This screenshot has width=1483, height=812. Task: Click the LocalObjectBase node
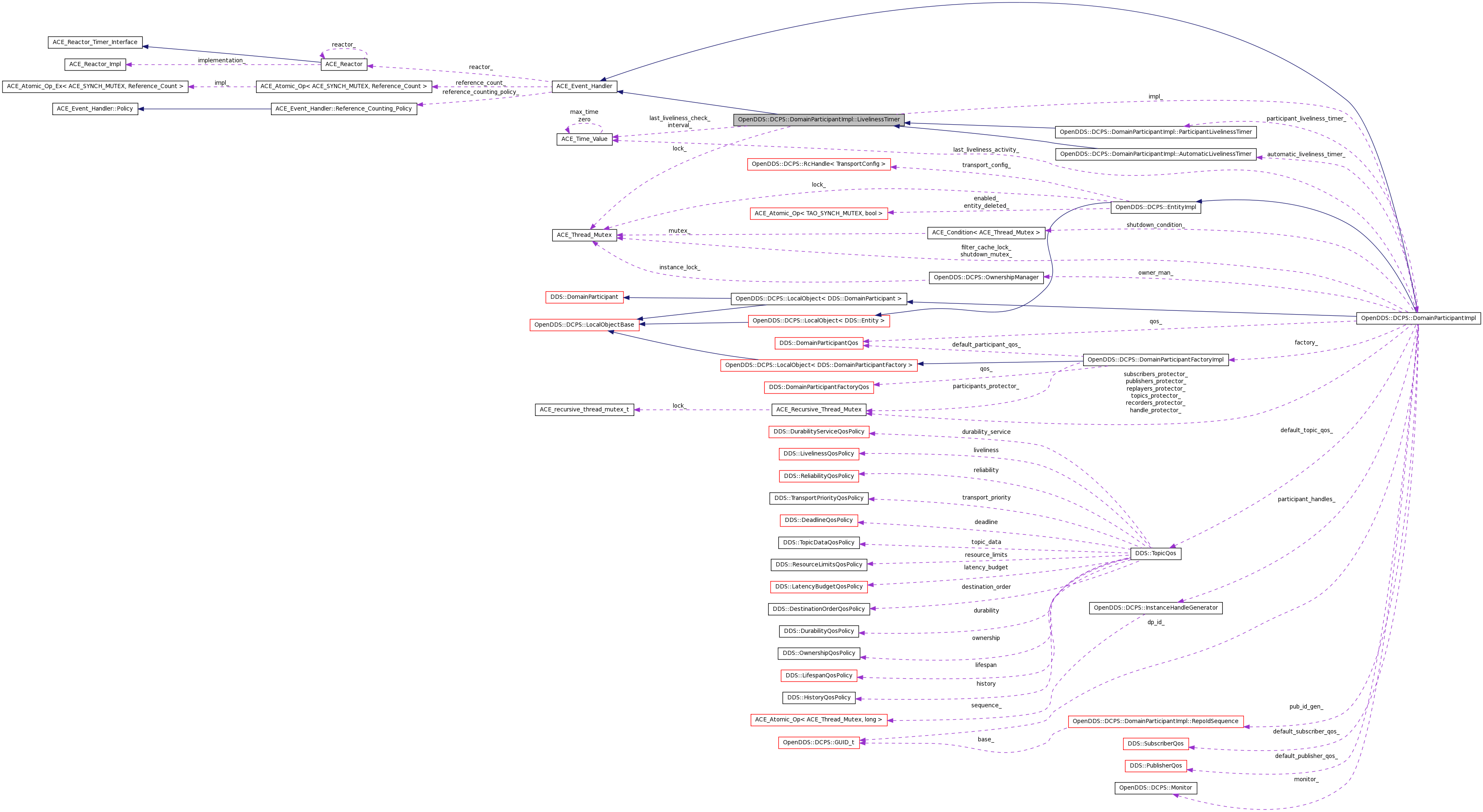point(584,325)
